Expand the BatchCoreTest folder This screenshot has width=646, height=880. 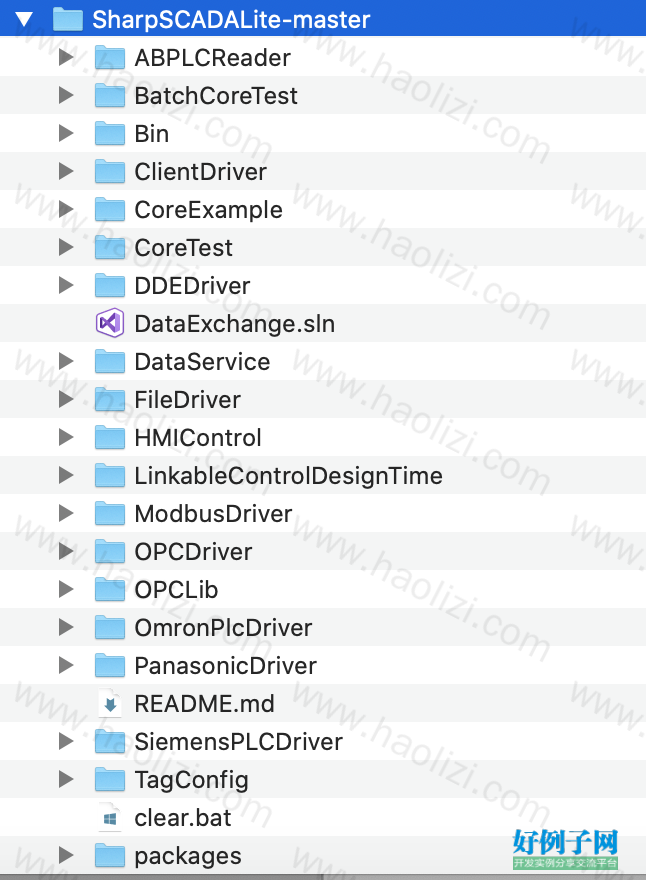(66, 95)
